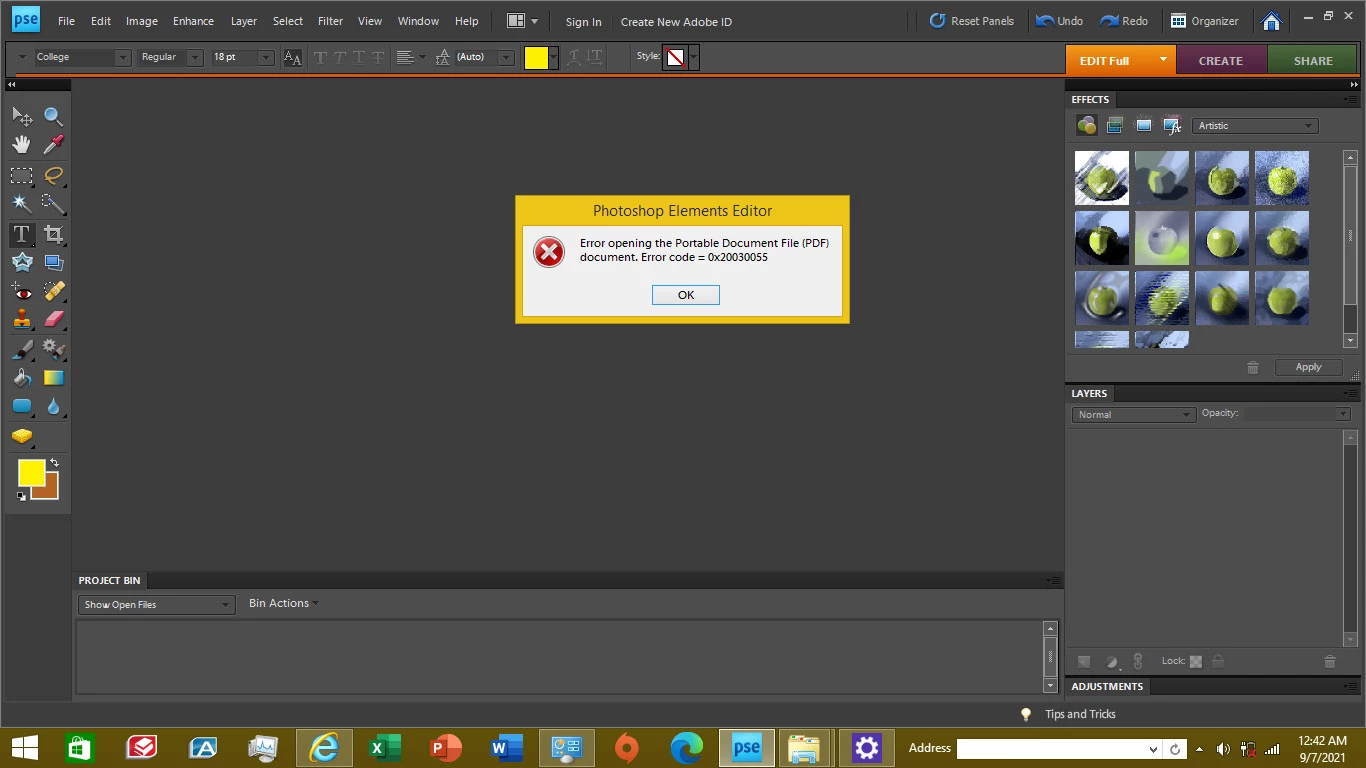Open Microsoft Excel from the taskbar
1366x768 pixels.
point(384,748)
